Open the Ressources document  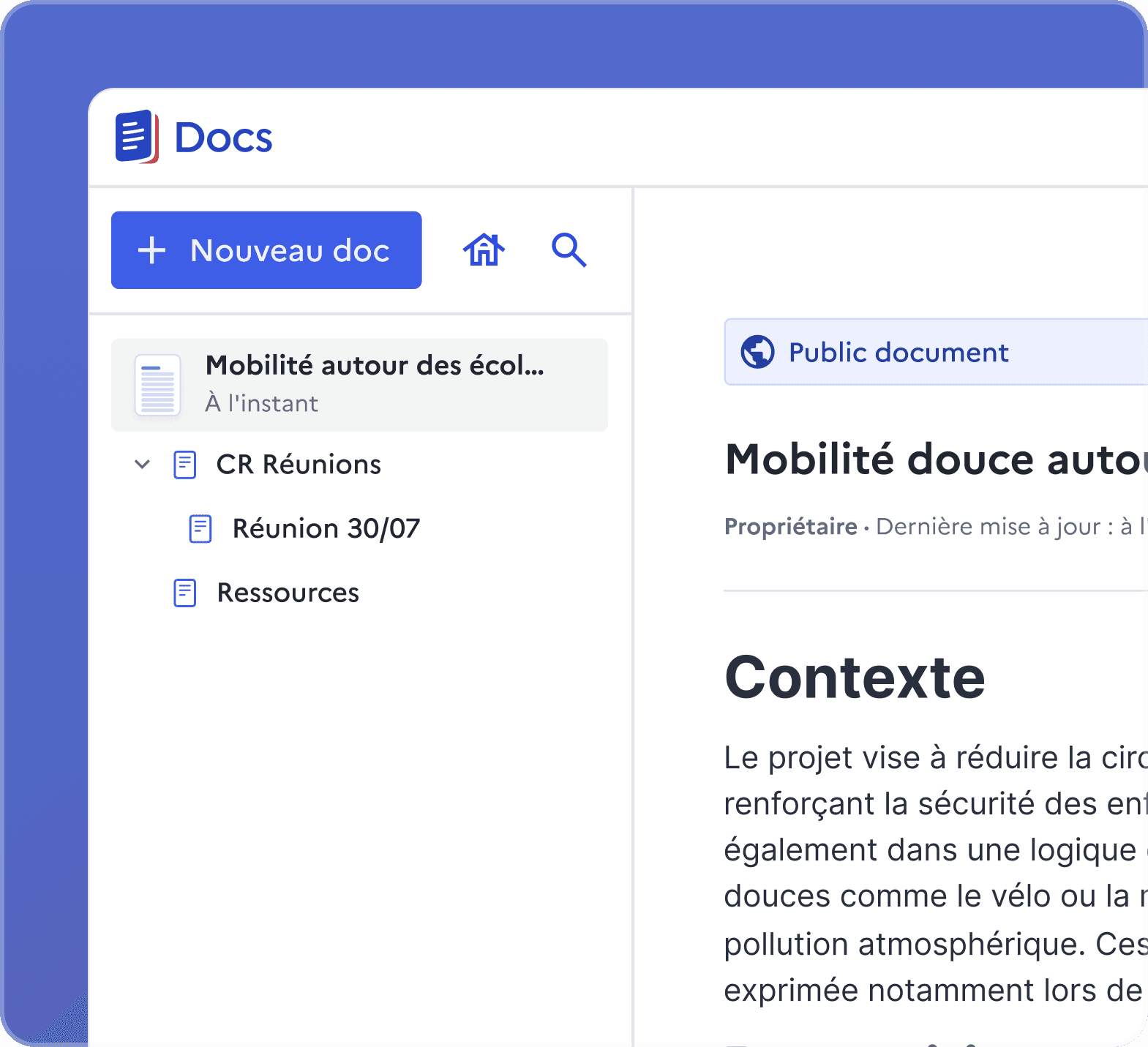click(x=288, y=593)
